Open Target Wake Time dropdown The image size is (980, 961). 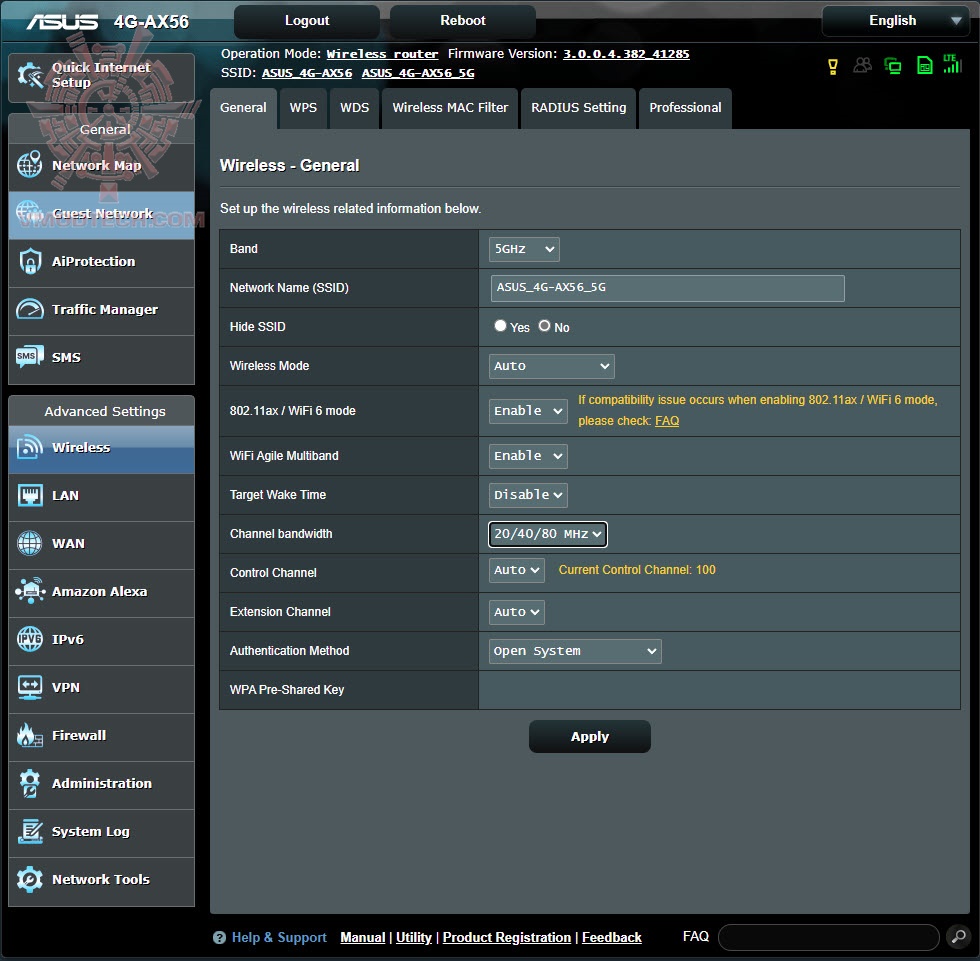(x=528, y=495)
